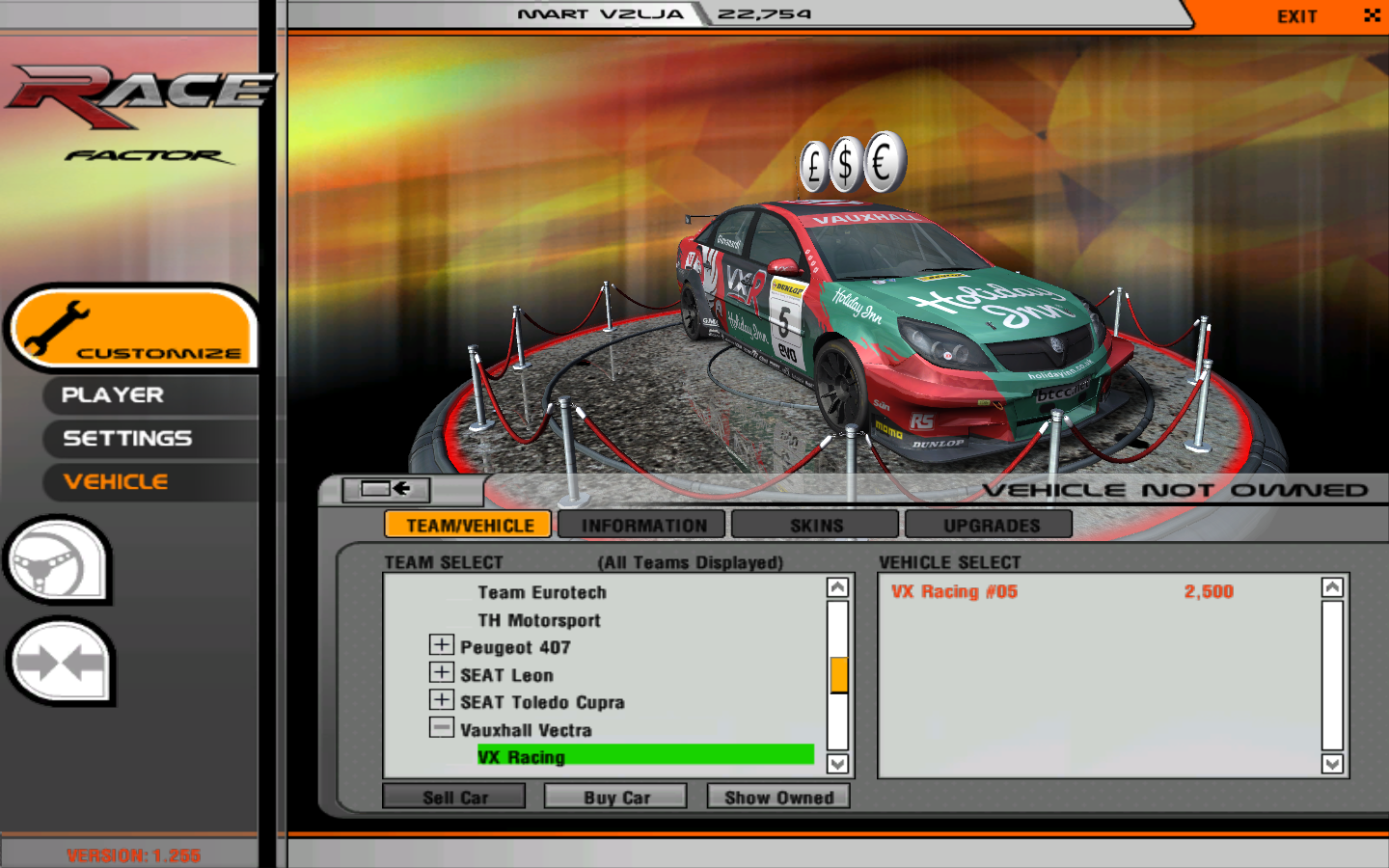Click the orange team list scrollbar thumb
The height and width of the screenshot is (868, 1389).
coord(838,675)
